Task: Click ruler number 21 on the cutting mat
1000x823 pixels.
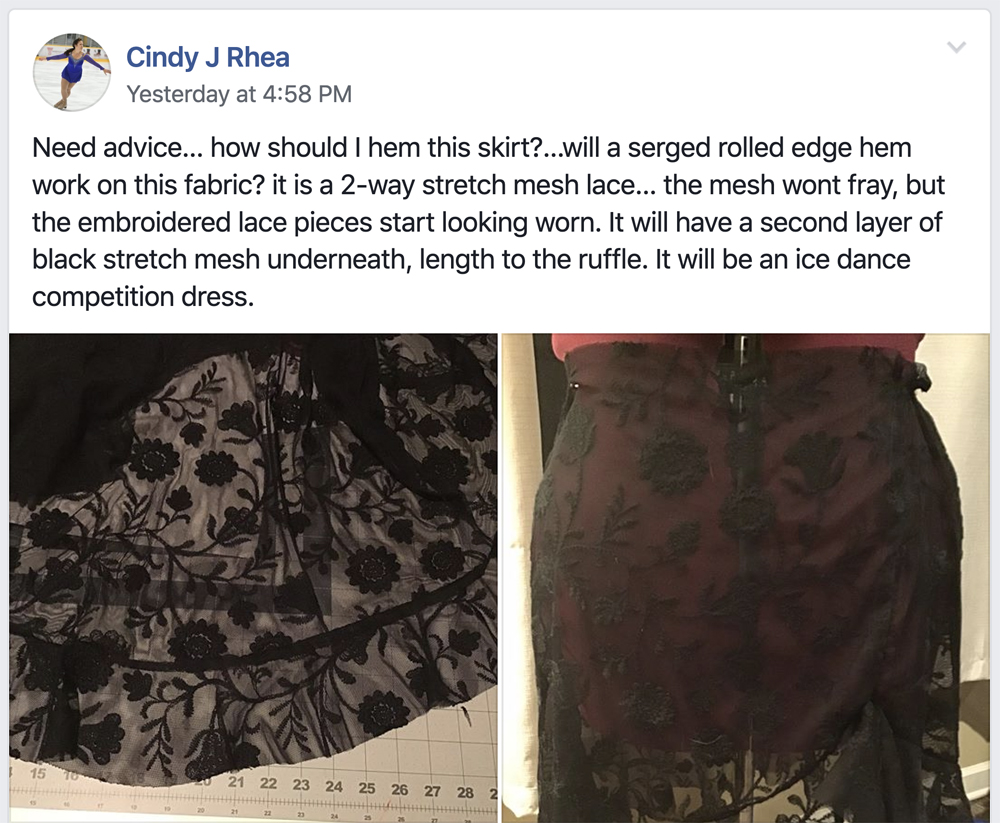Action: tap(236, 782)
